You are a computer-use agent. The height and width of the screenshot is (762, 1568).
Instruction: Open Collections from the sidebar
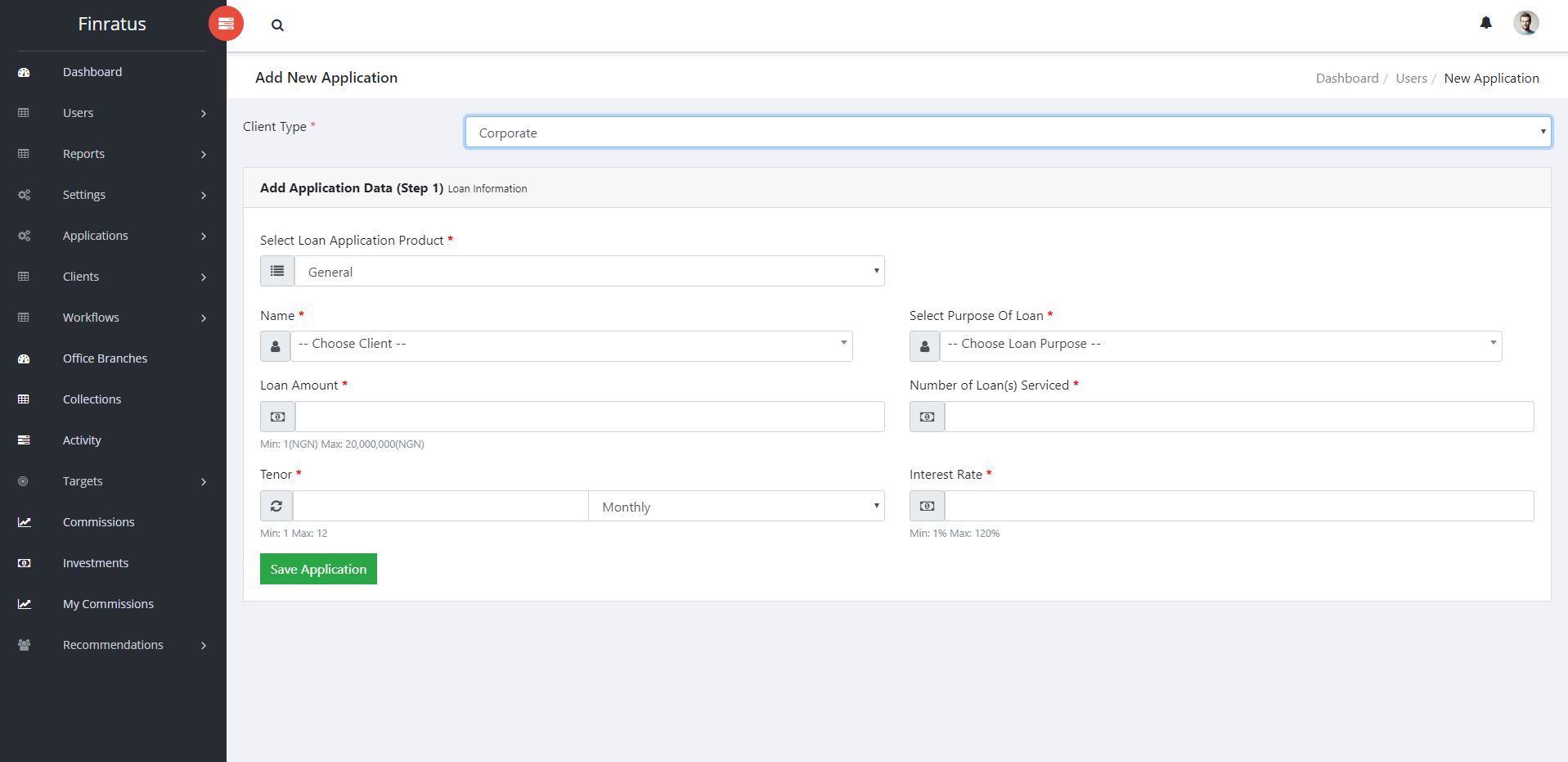(x=92, y=399)
